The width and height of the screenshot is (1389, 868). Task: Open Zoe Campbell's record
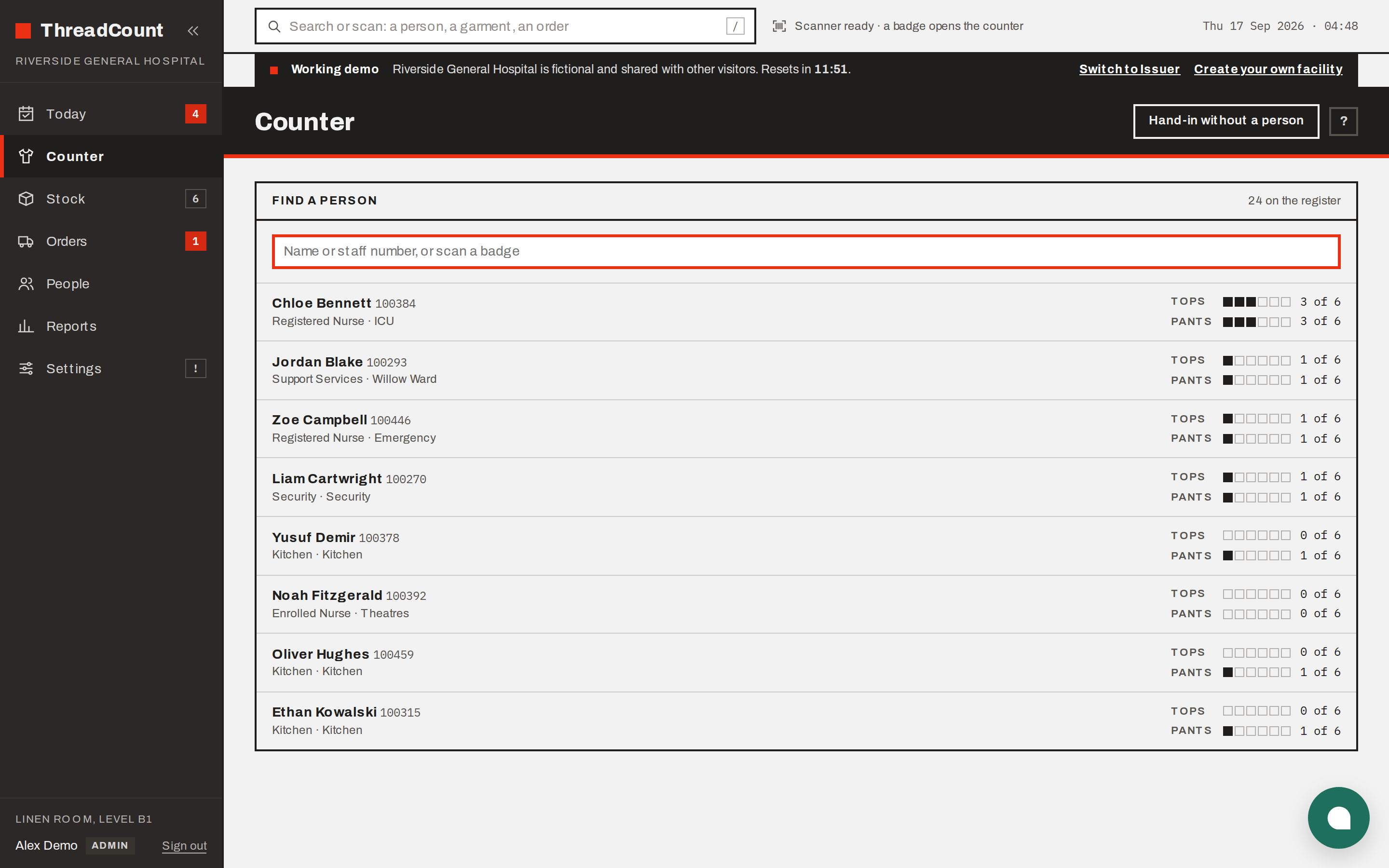[806, 429]
